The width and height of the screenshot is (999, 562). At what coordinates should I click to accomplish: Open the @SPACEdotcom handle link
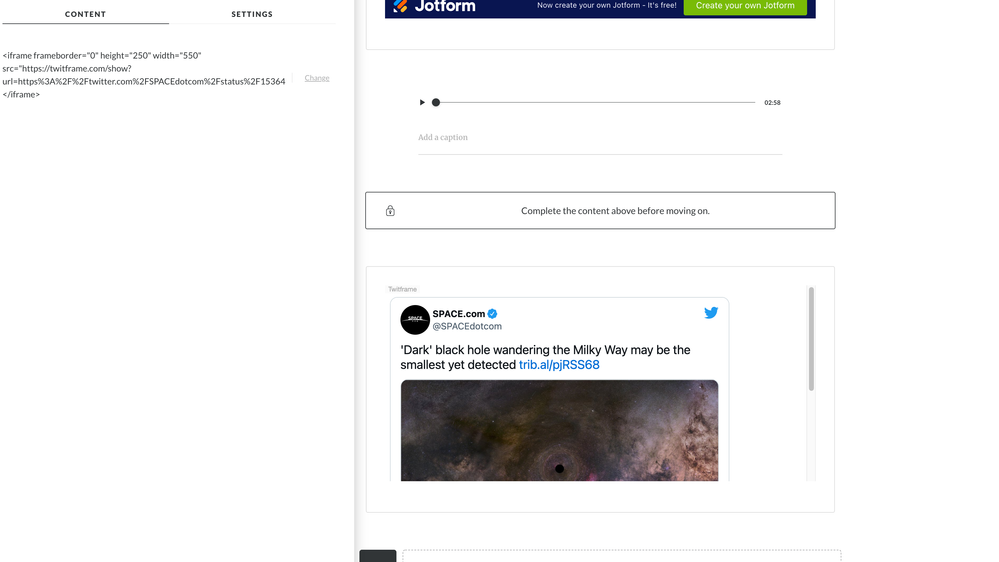pyautogui.click(x=467, y=326)
